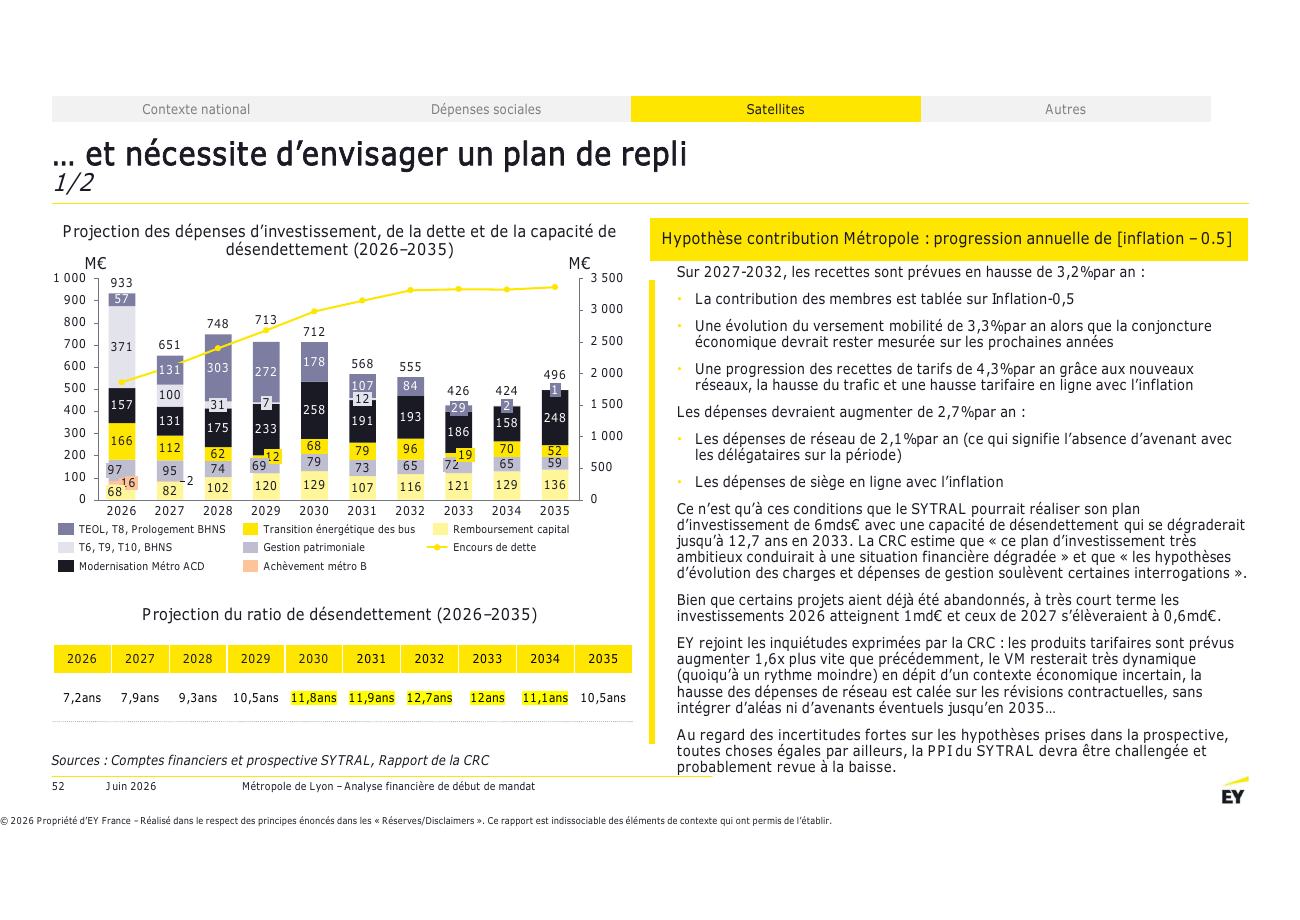Click the chart title "Projection des dépenses d'investissement"

(x=339, y=240)
